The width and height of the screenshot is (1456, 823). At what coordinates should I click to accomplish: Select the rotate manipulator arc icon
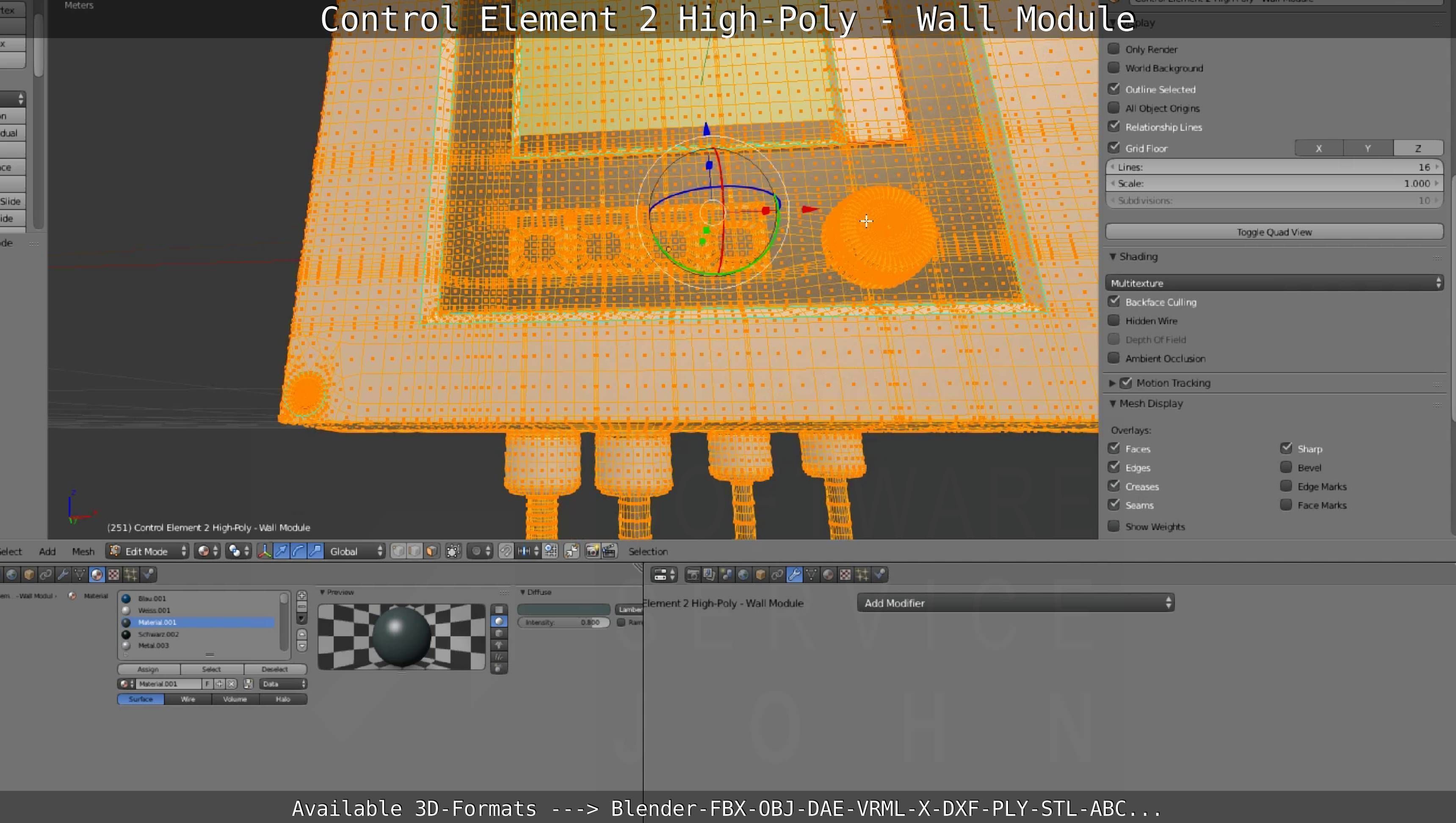pyautogui.click(x=298, y=551)
